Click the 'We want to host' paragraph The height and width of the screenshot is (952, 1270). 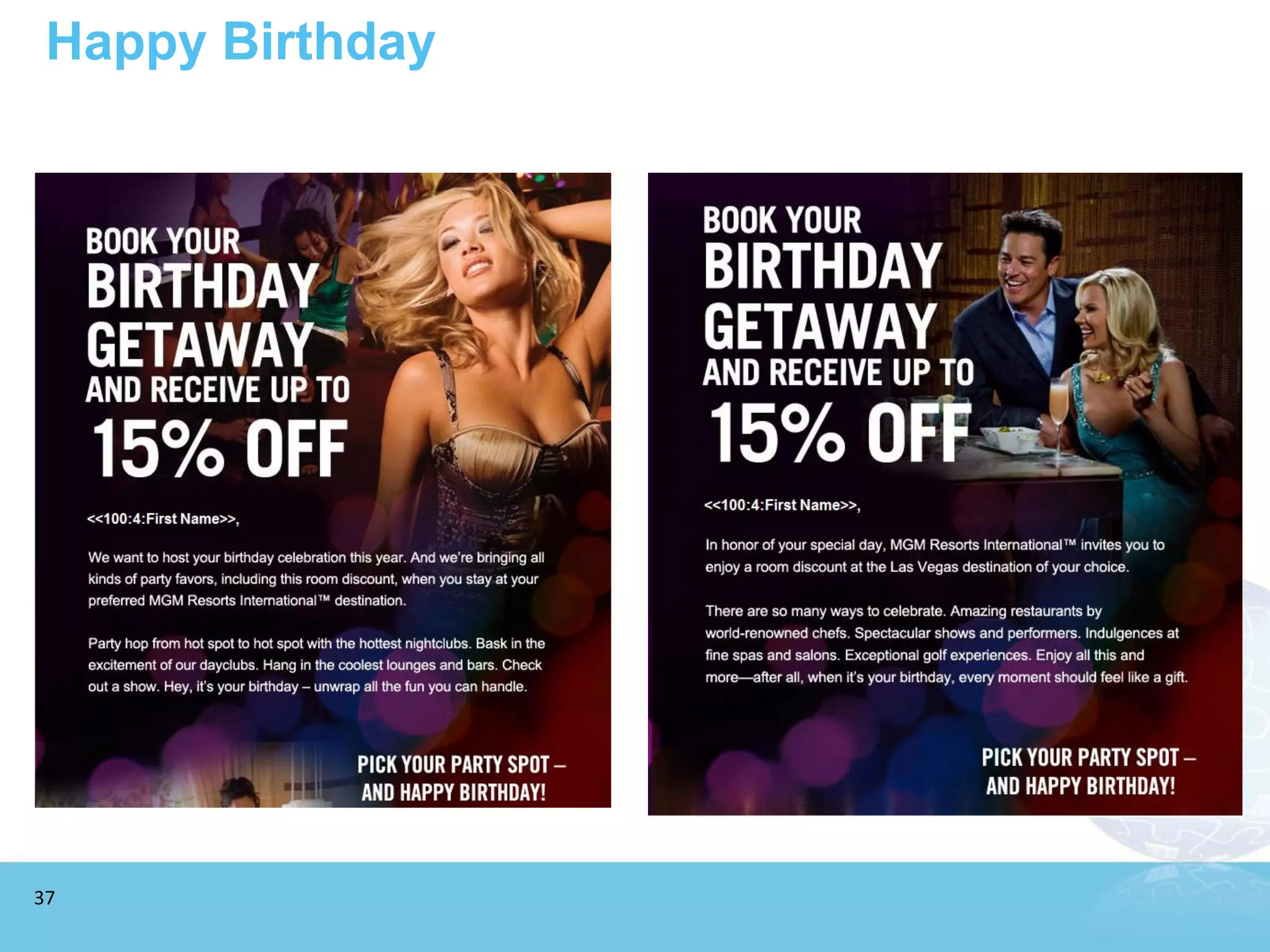tap(316, 579)
